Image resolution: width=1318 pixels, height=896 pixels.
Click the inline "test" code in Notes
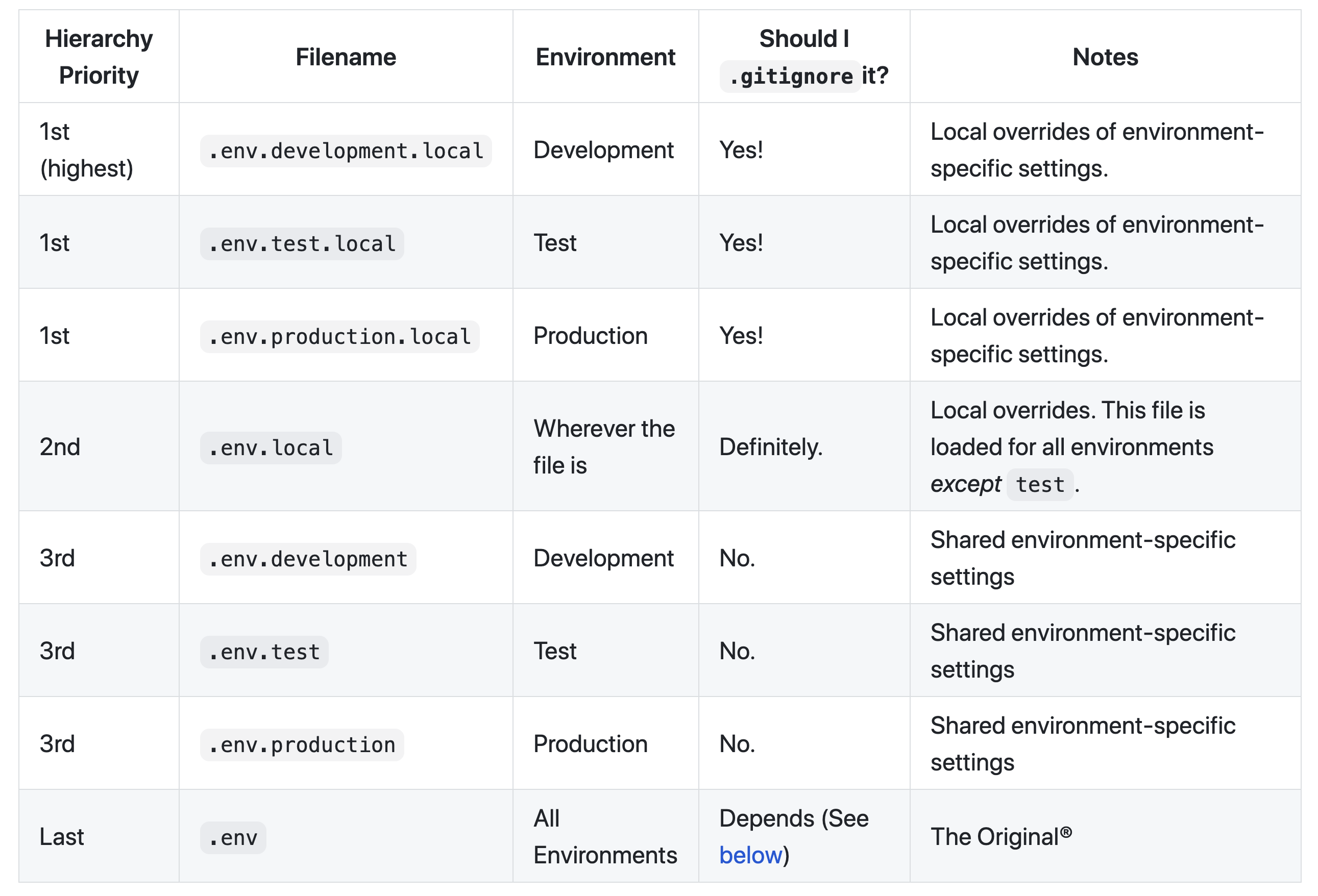[x=1039, y=485]
